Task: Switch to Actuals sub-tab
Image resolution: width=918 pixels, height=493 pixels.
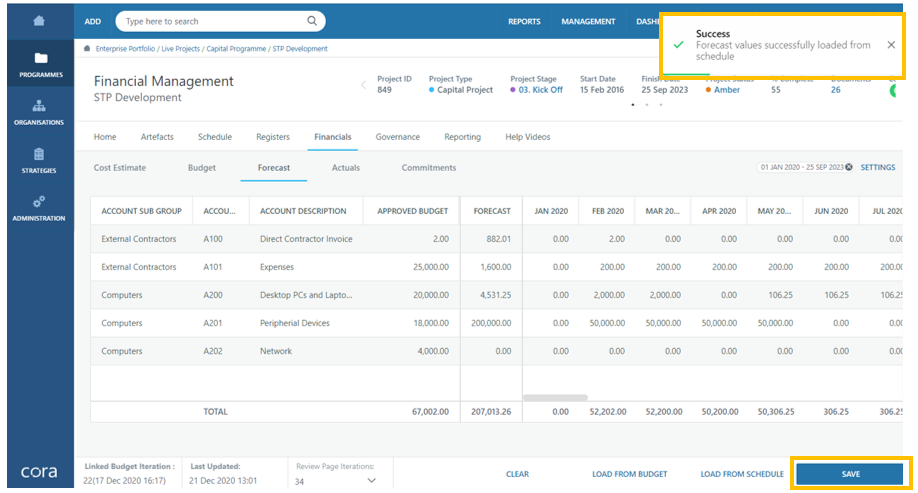Action: coord(346,167)
